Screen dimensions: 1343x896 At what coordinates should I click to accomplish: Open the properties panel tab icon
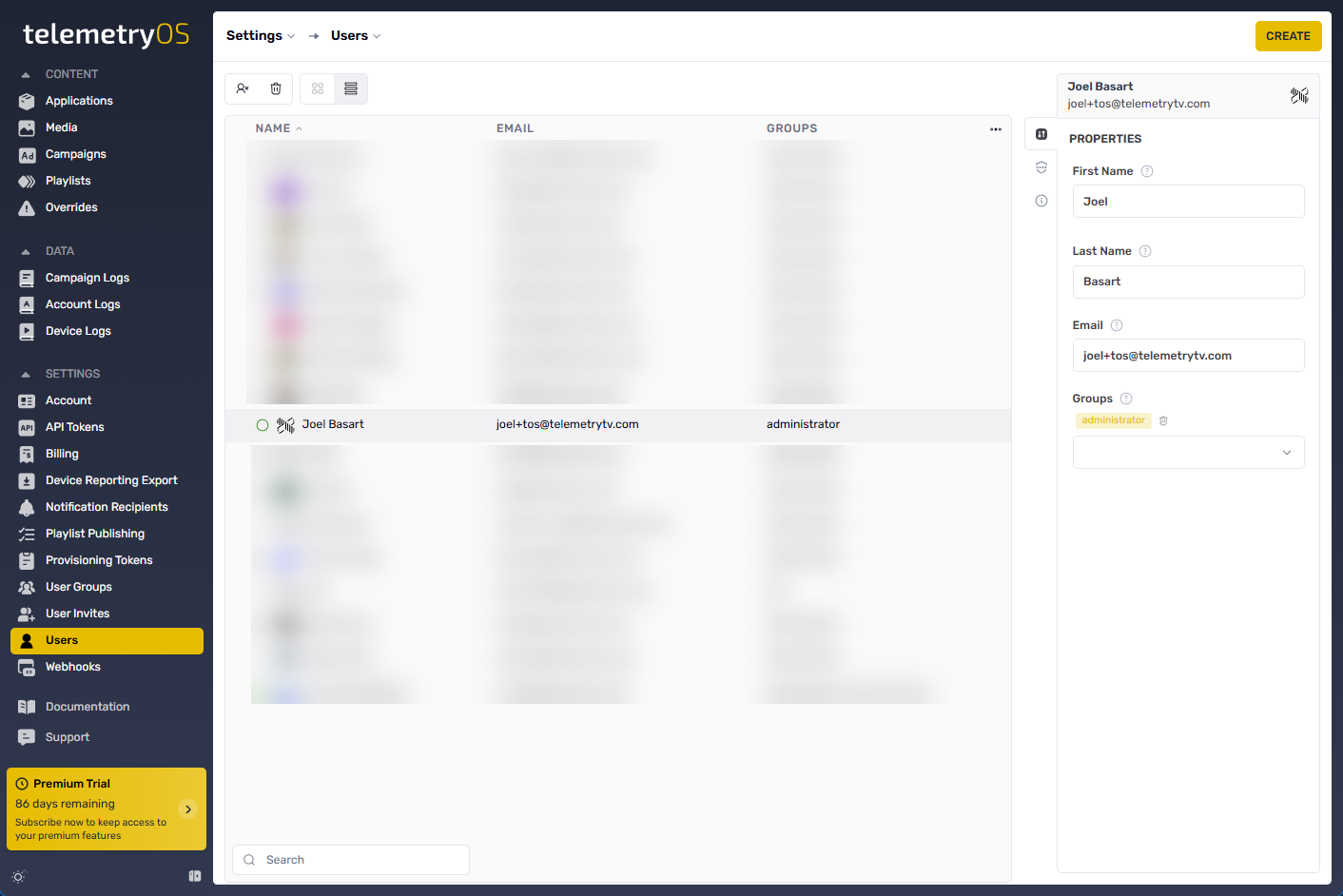(1041, 134)
